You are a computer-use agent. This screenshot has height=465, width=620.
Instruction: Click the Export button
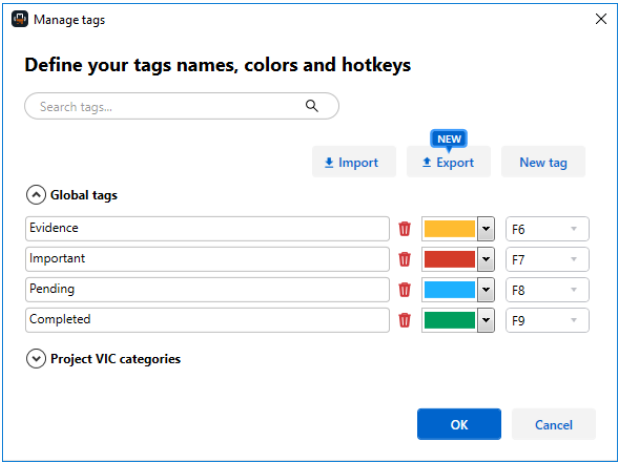click(449, 162)
